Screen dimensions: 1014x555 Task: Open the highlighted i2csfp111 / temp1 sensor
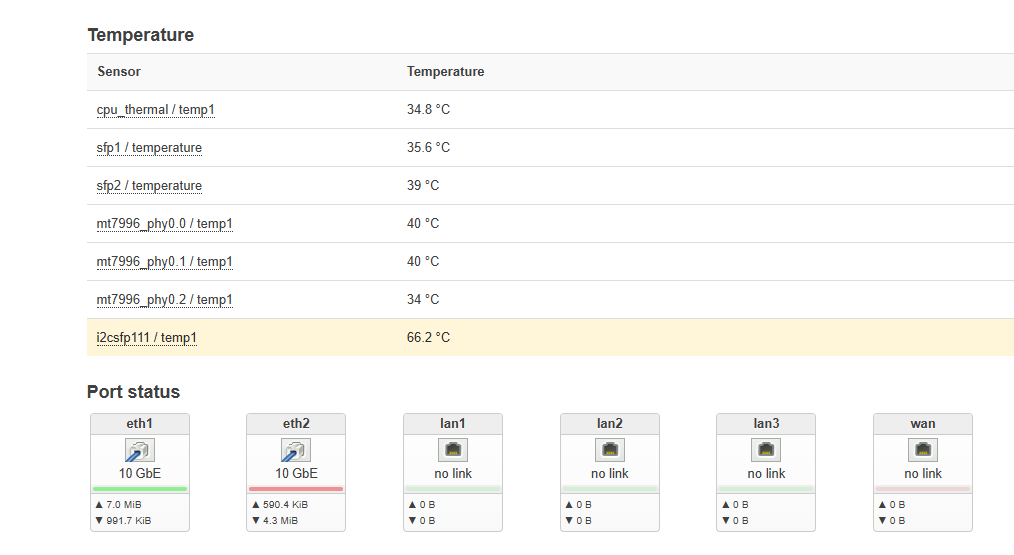[x=147, y=338]
